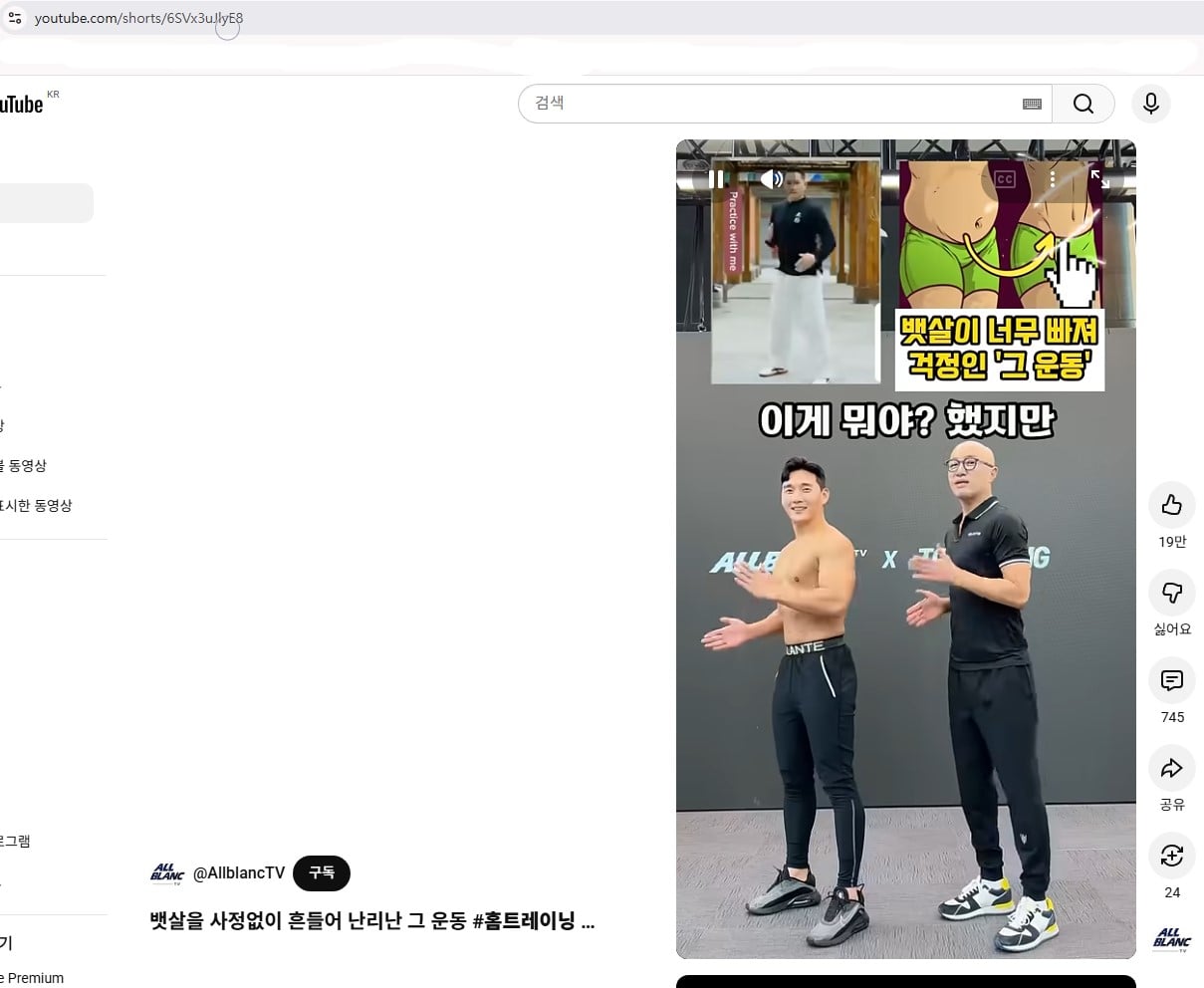Pause the Shorts video
This screenshot has width=1204, height=988.
(x=716, y=179)
